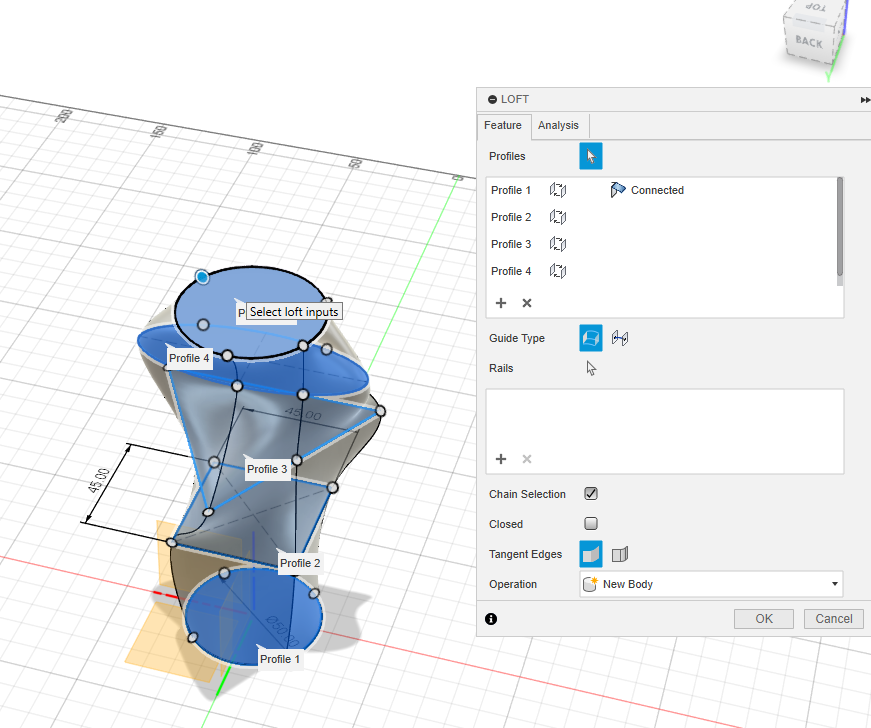
Task: Click the Connected label for Profile 1
Action: point(657,190)
